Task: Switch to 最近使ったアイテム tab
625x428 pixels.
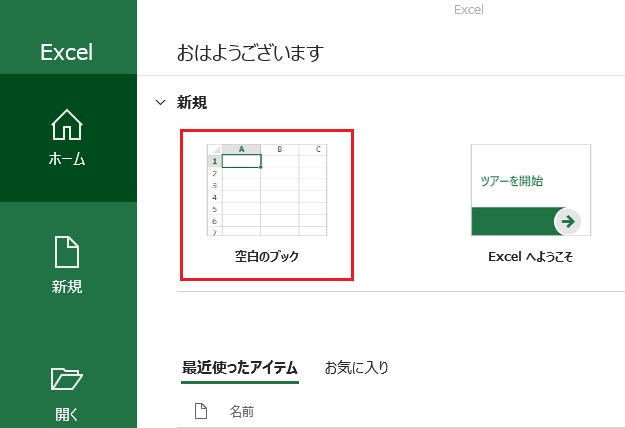Action: click(x=240, y=368)
